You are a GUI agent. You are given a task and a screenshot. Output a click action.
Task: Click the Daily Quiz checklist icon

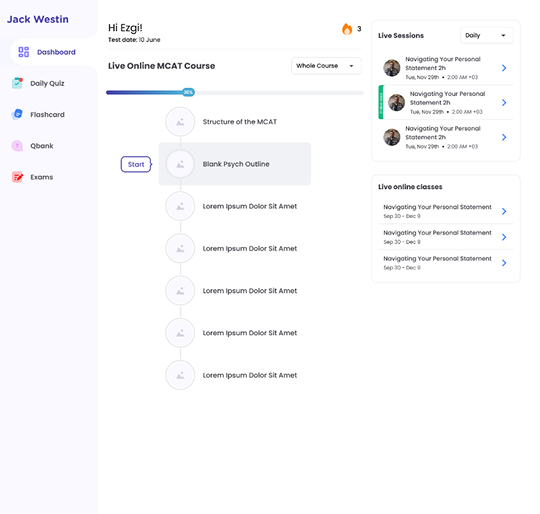(x=17, y=83)
